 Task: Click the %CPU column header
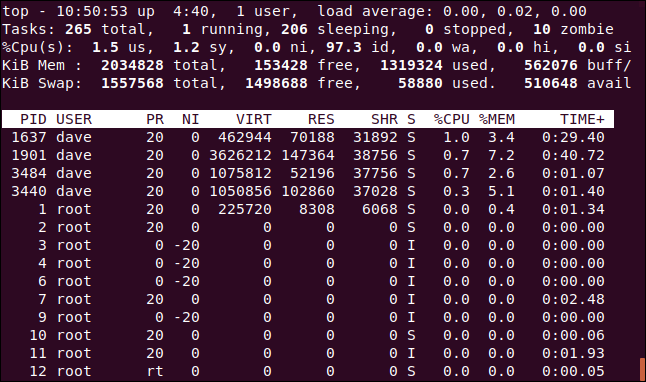[x=452, y=119]
